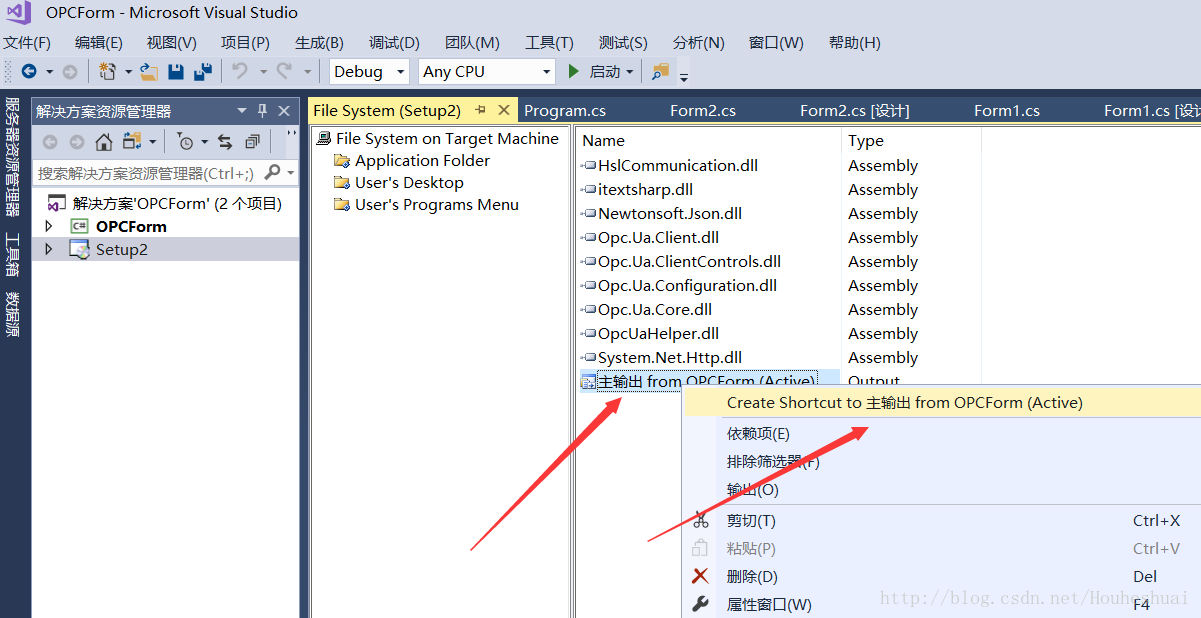The width and height of the screenshot is (1201, 618).
Task: Click the Navigate Backward arrow in main toolbar
Action: 28,71
